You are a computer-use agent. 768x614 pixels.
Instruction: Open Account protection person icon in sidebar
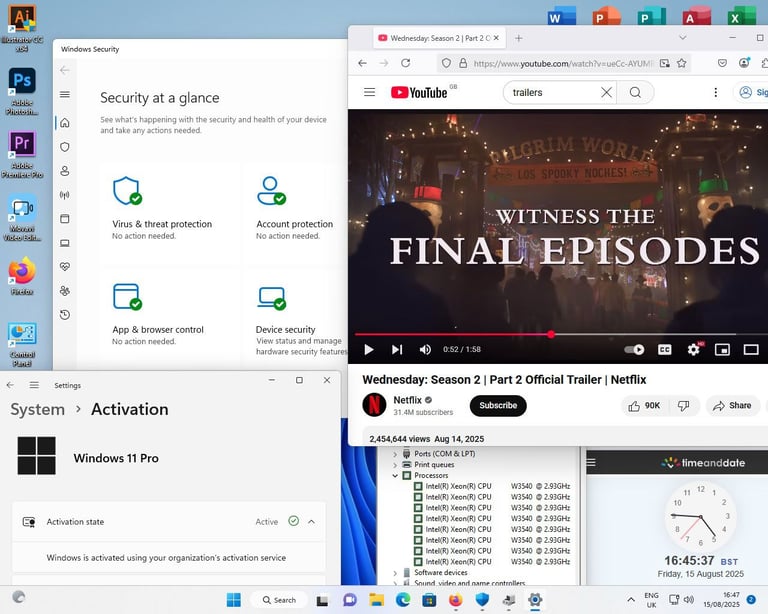coord(65,171)
